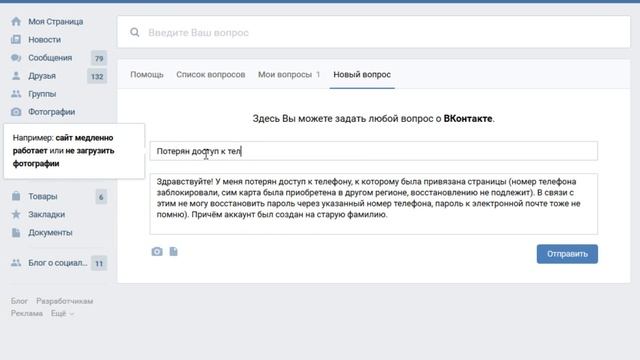The width and height of the screenshot is (640, 360).
Task: Open the Моя Страница home icon
Action: tap(16, 21)
